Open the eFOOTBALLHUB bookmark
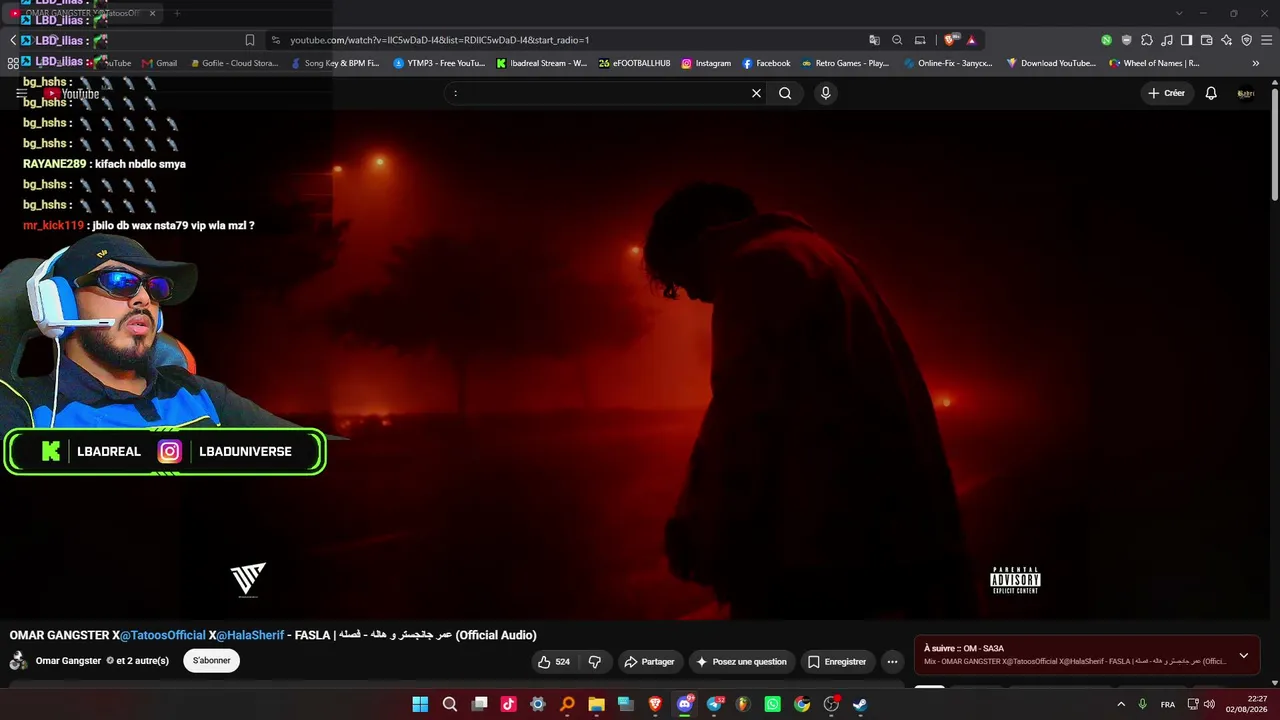Viewport: 1280px width, 720px height. (x=635, y=63)
